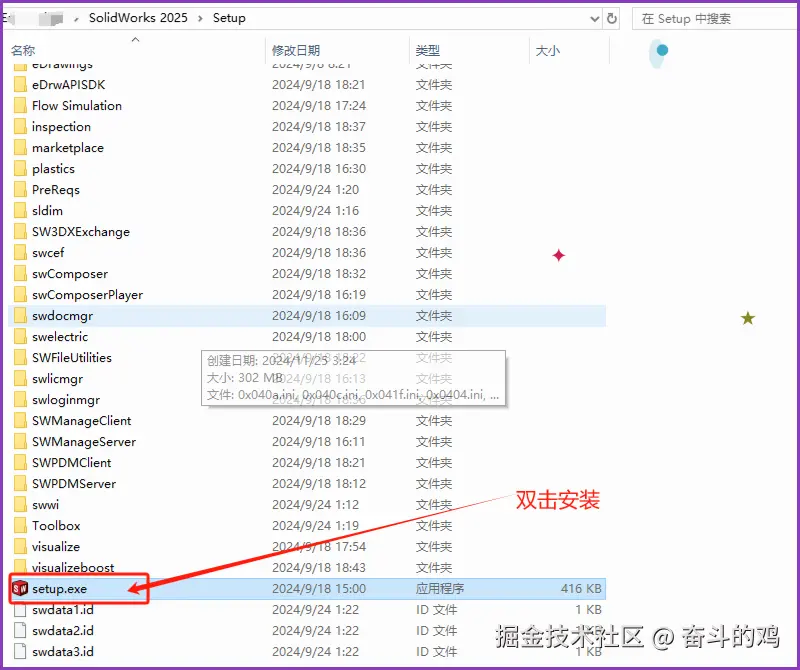Click the SWPDMClient folder icon
The height and width of the screenshot is (670, 800).
tap(20, 462)
